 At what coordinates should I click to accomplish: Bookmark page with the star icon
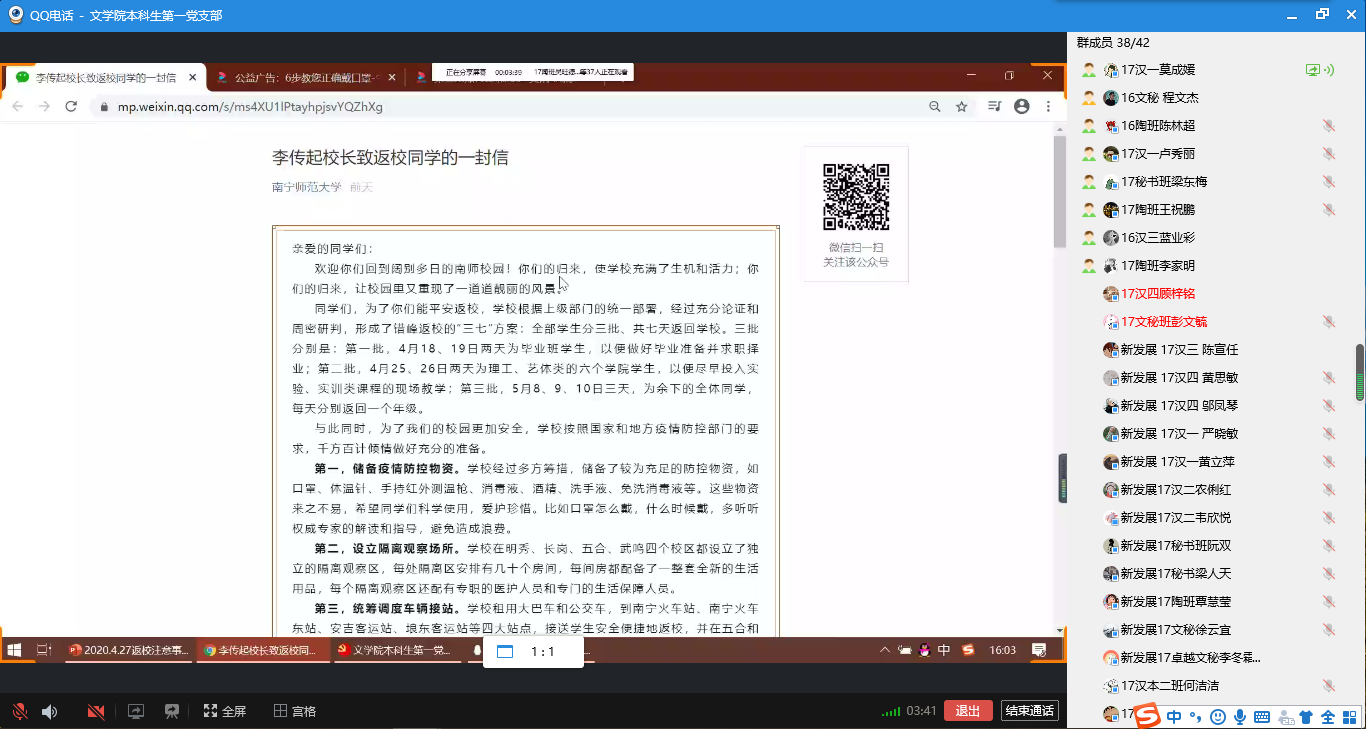pos(961,107)
